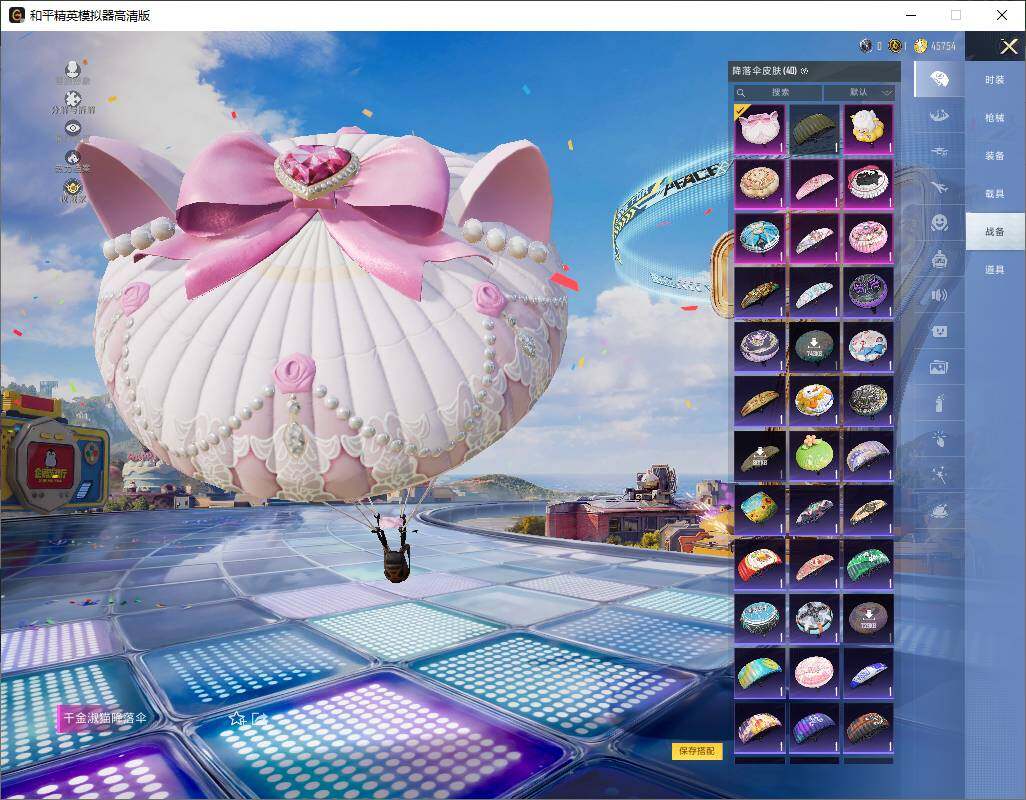Screen dimensions: 1026x800
Task: Expand the 默认 sort dropdown
Action: (x=859, y=92)
